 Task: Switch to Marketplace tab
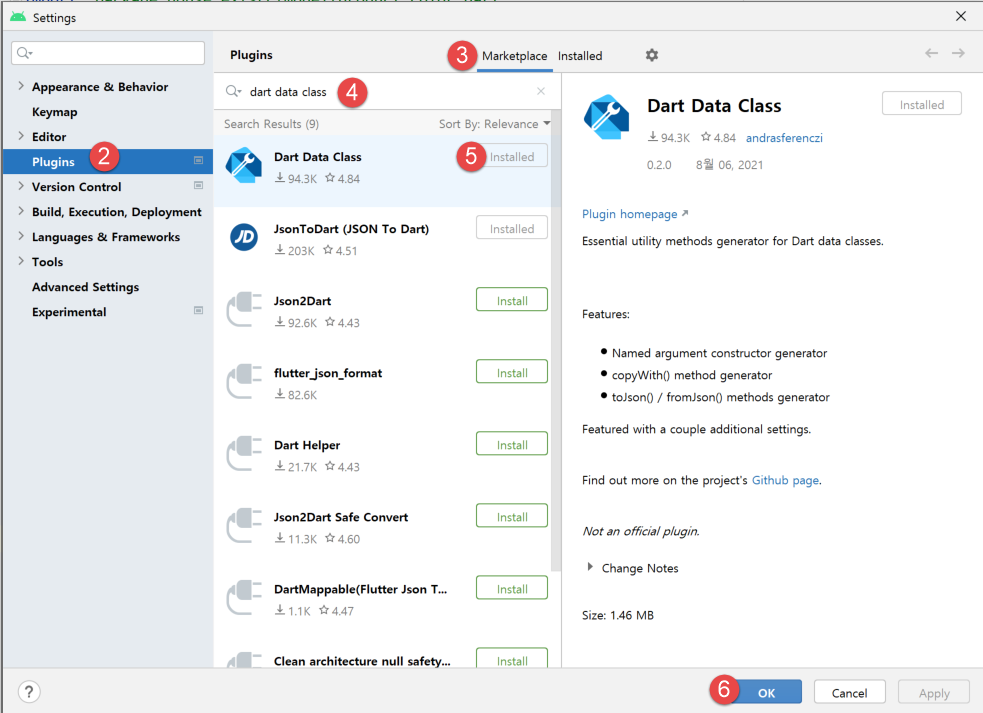514,56
